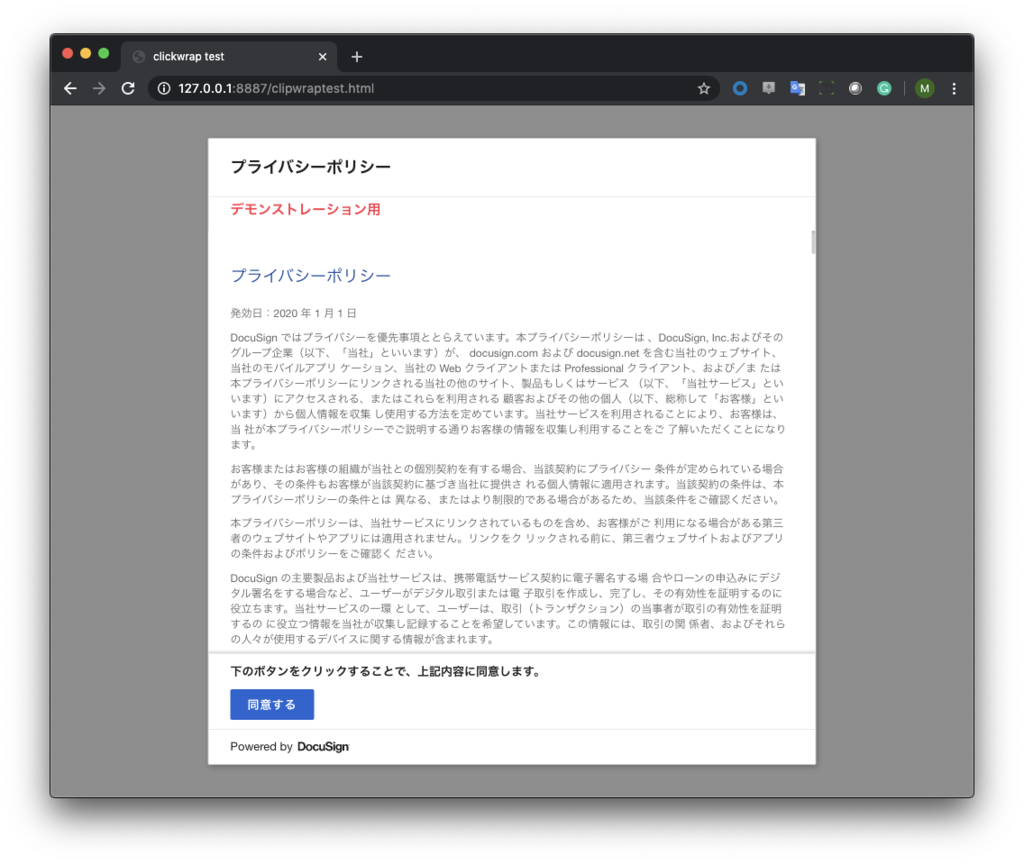Screen dimensions: 1024x864
Task: Open the Chrome three-dot menu
Action: (954, 88)
